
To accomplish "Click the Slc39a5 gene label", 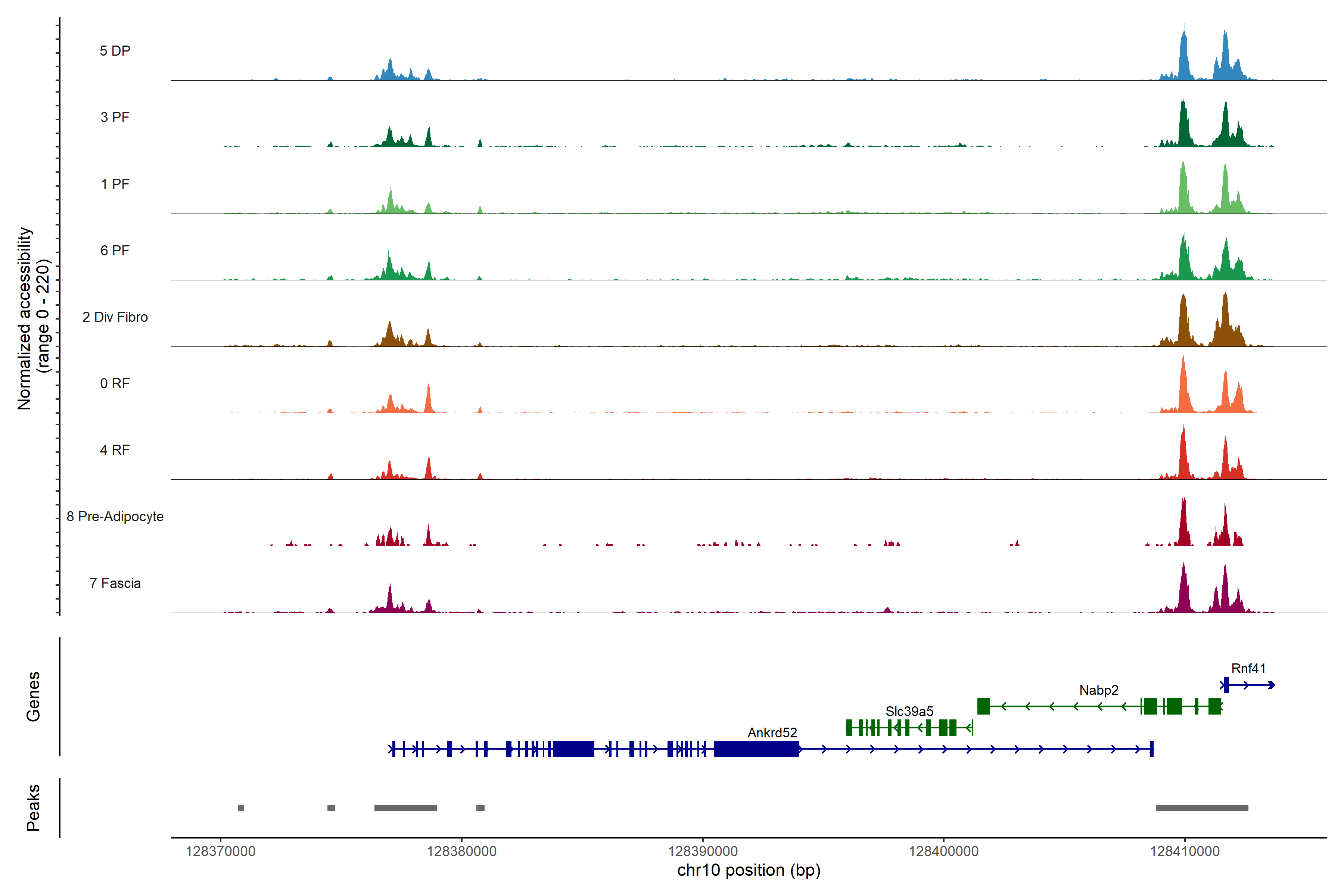I will 909,712.
